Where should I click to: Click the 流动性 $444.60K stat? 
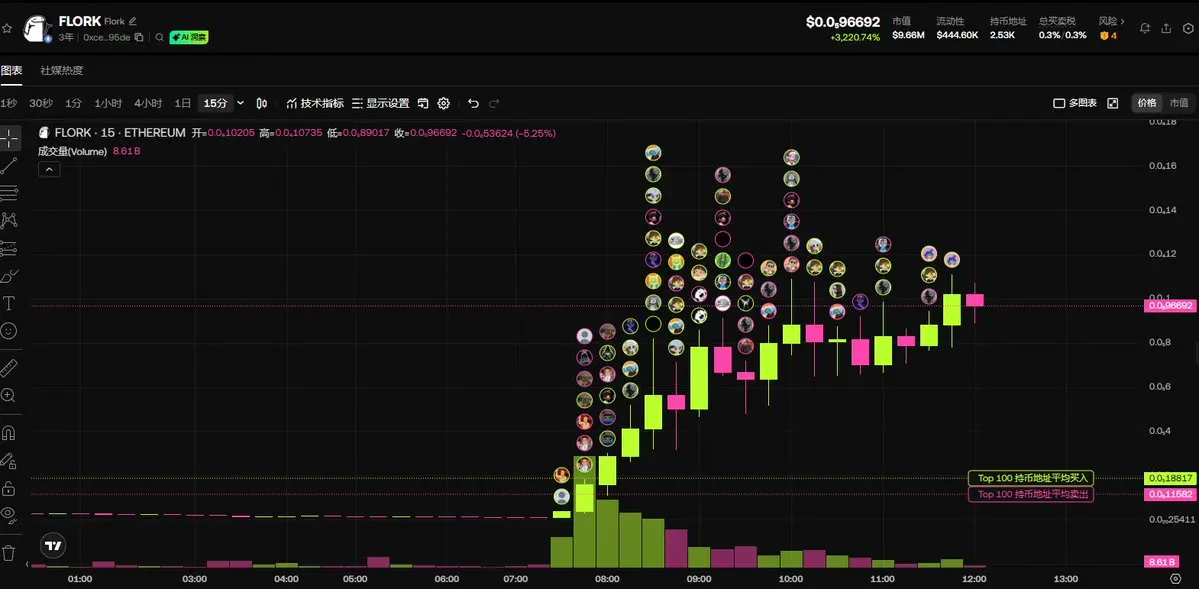click(957, 28)
